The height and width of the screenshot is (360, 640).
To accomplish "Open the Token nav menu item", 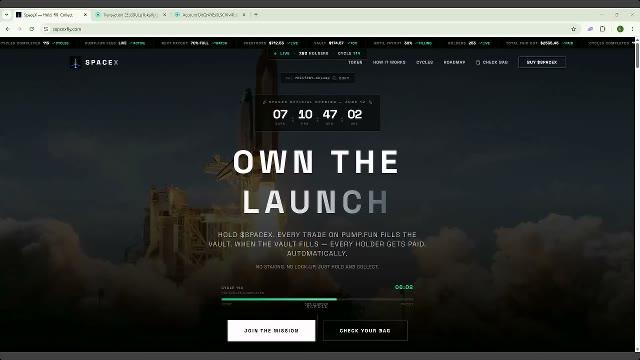I will click(x=355, y=62).
